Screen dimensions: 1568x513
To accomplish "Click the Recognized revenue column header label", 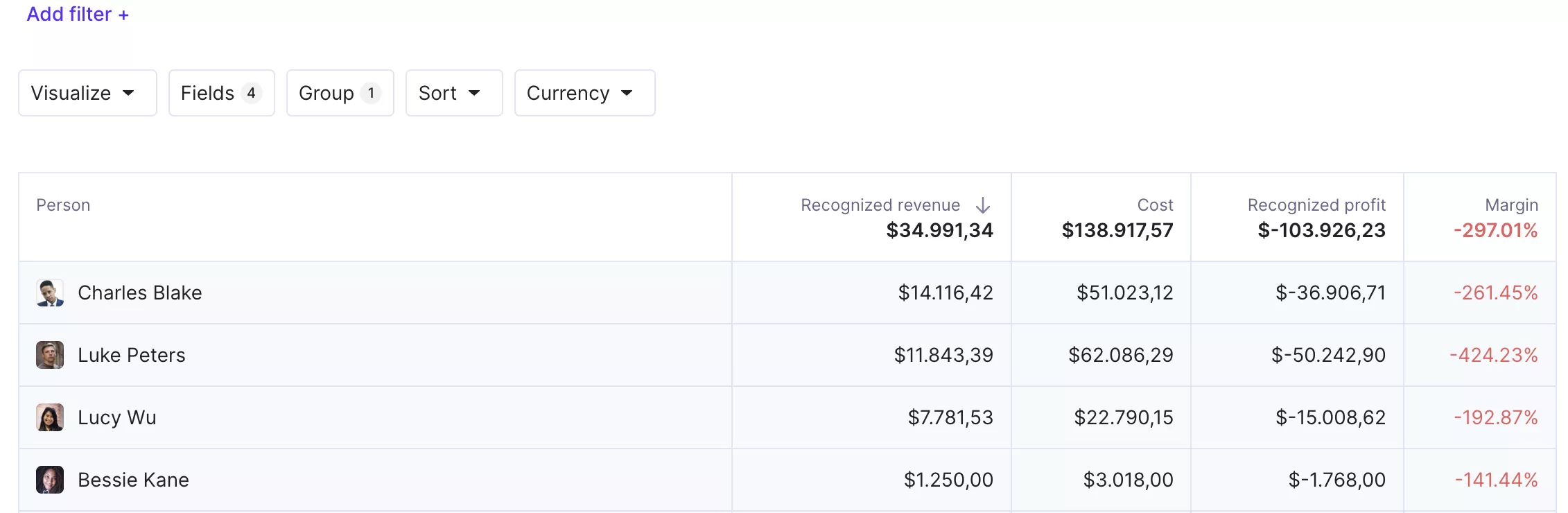I will click(x=880, y=205).
